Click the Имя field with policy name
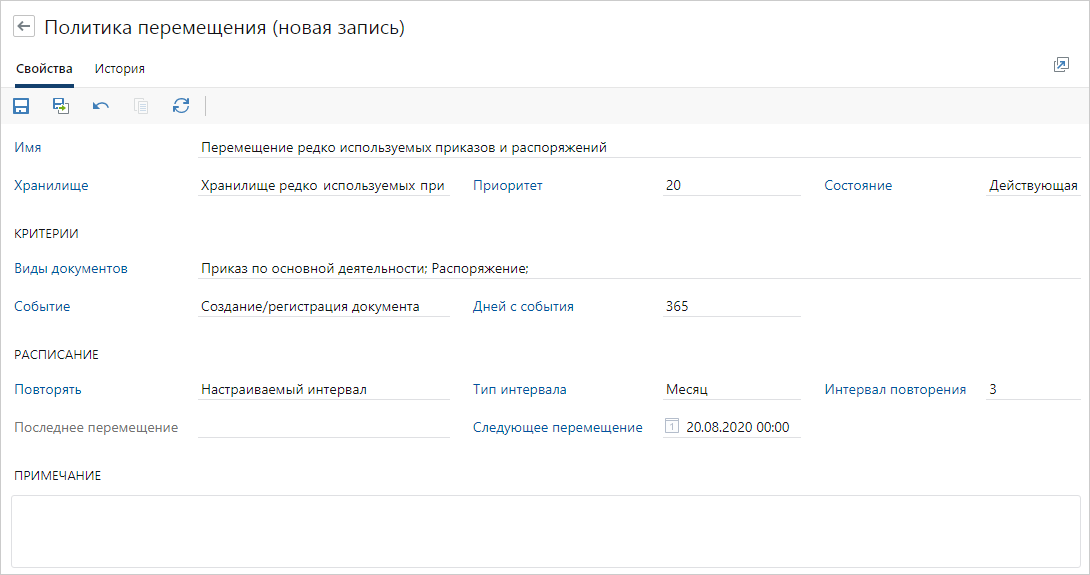 coord(638,147)
